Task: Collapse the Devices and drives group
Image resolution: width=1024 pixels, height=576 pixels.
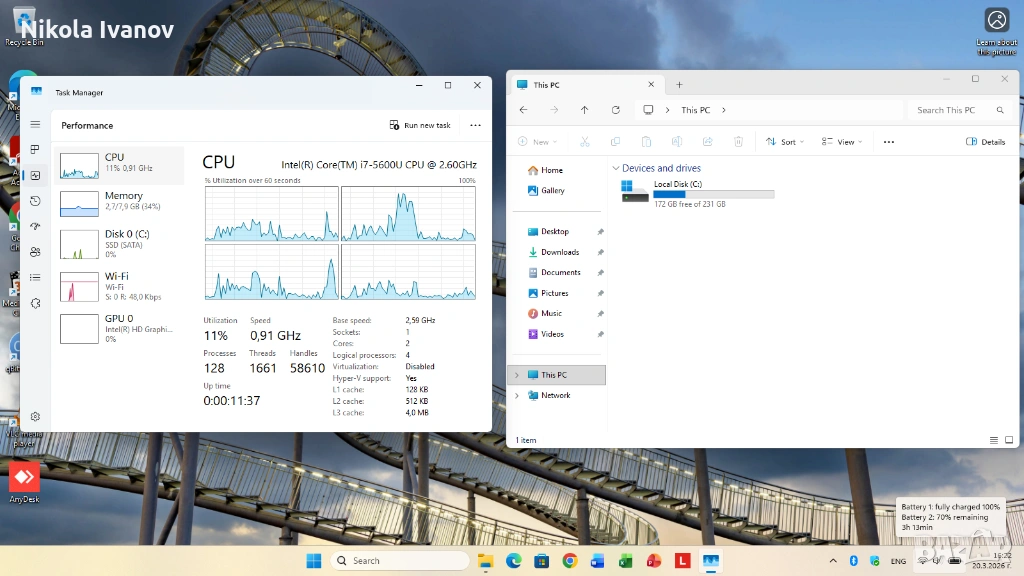Action: [x=615, y=168]
